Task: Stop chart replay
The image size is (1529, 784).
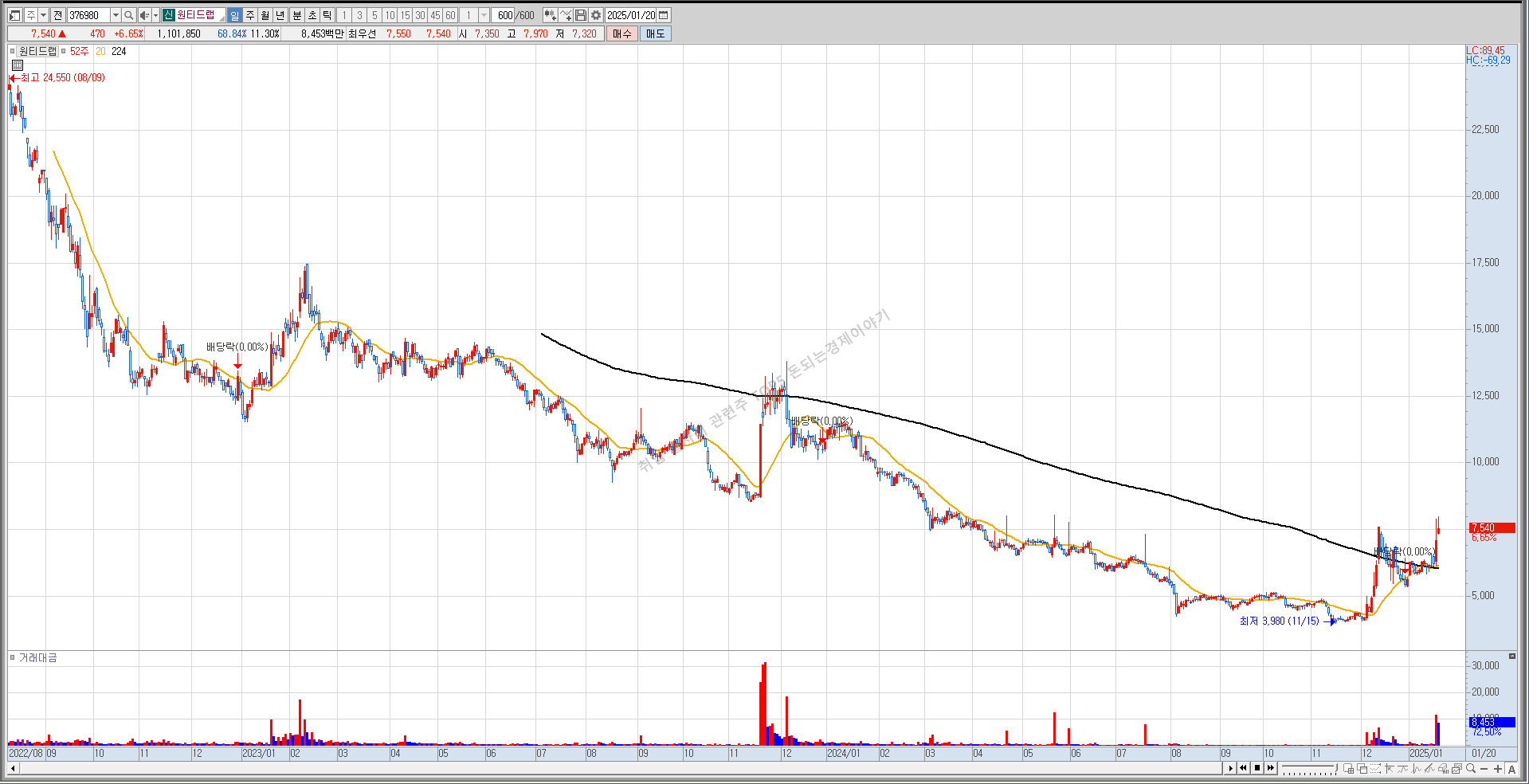Action: pyautogui.click(x=1257, y=768)
